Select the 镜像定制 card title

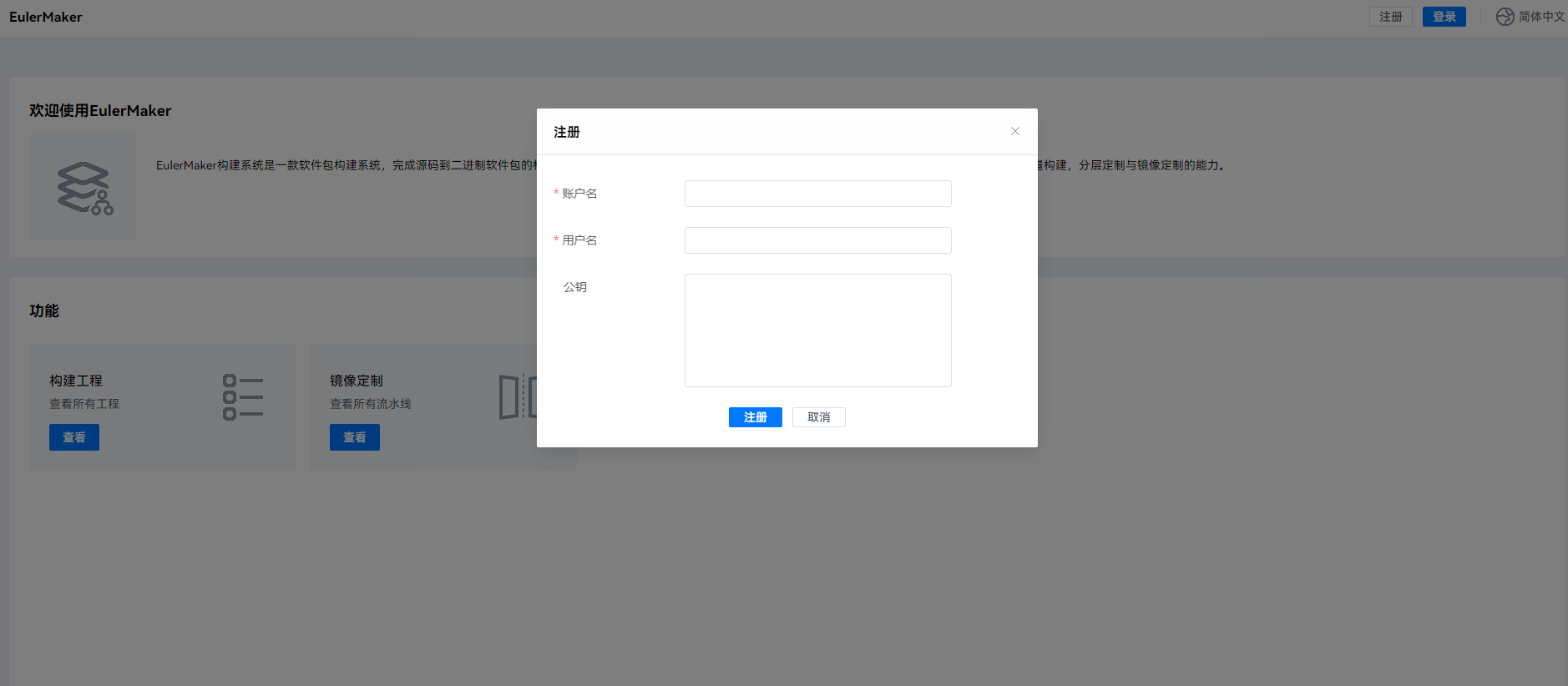(x=357, y=381)
